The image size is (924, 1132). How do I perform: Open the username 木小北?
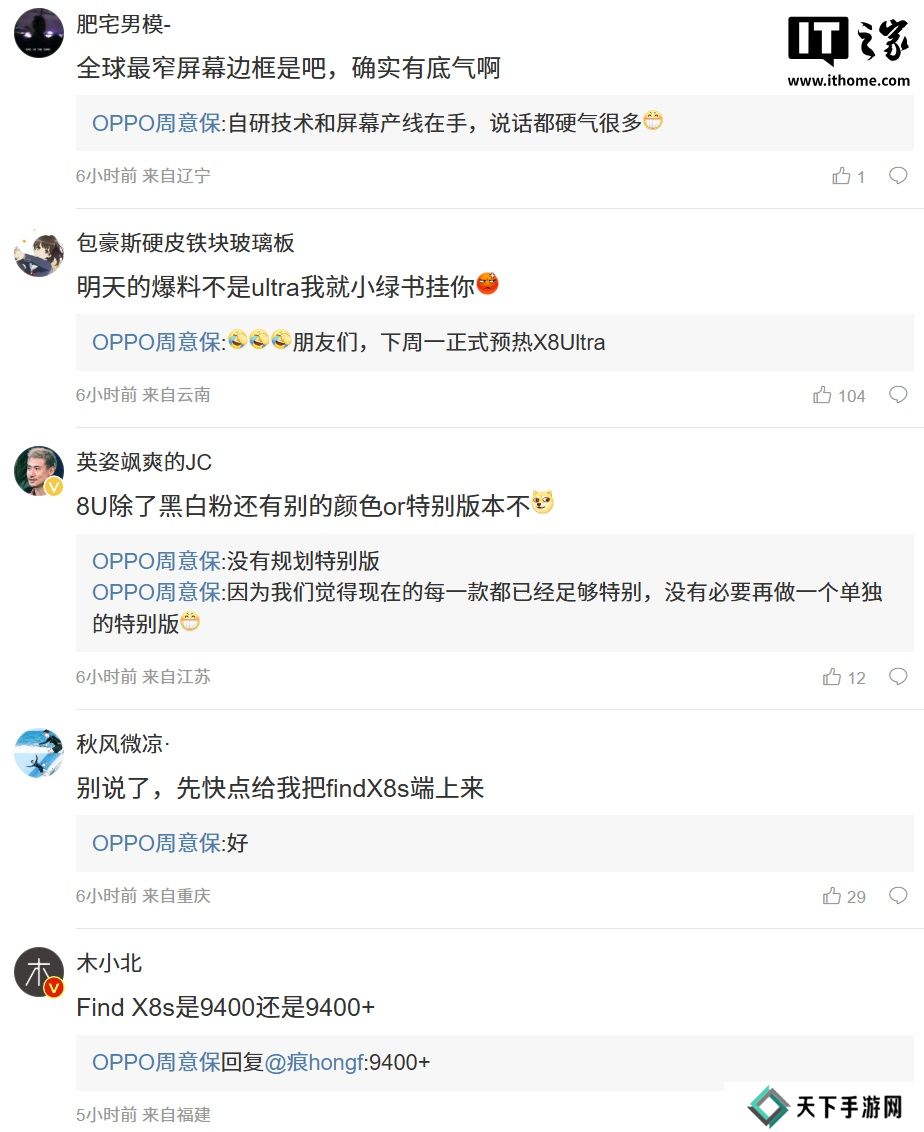point(109,963)
